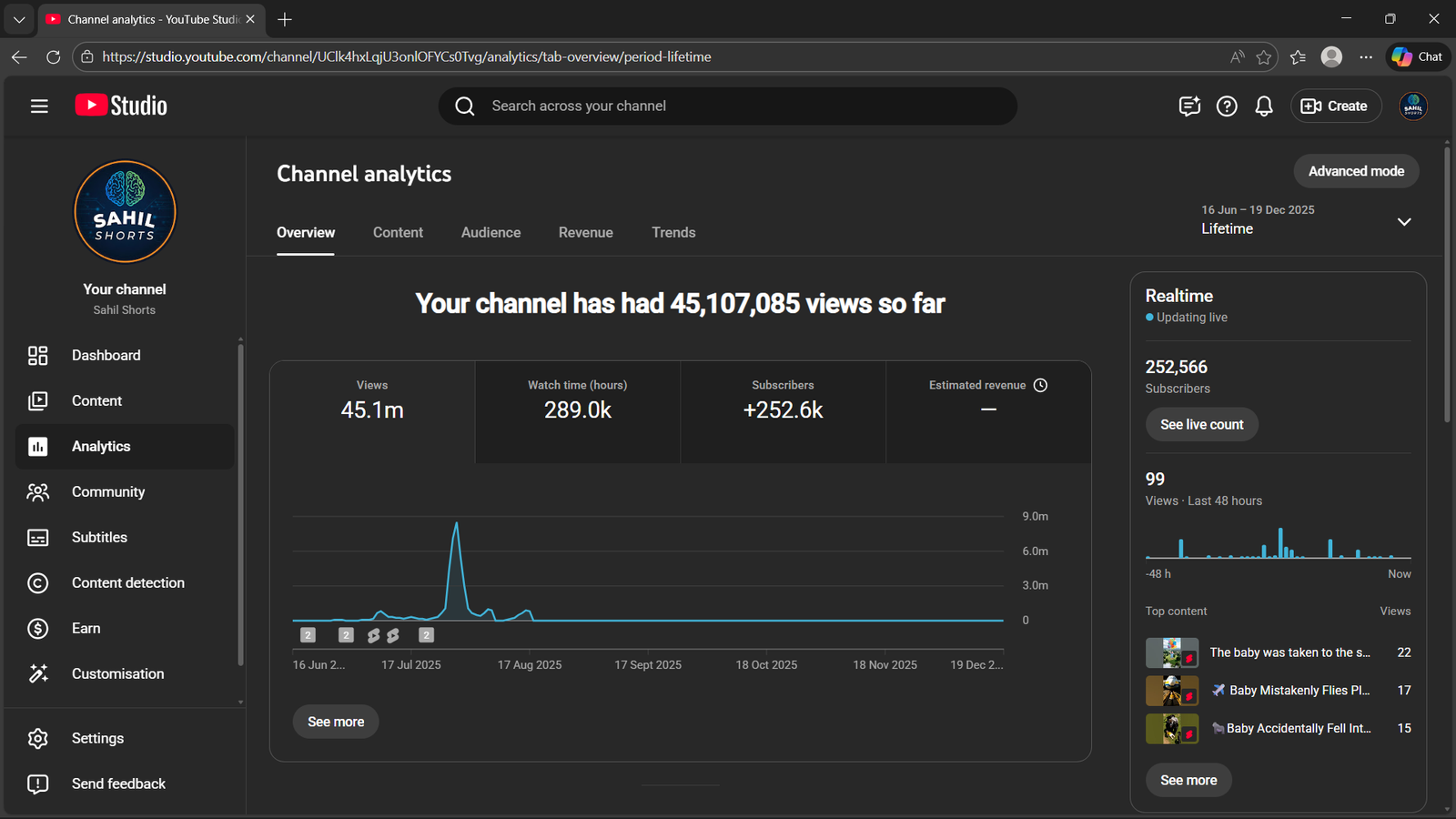Viewport: 1456px width, 819px height.
Task: Expand the Lifetime date range dropdown
Action: click(1404, 222)
